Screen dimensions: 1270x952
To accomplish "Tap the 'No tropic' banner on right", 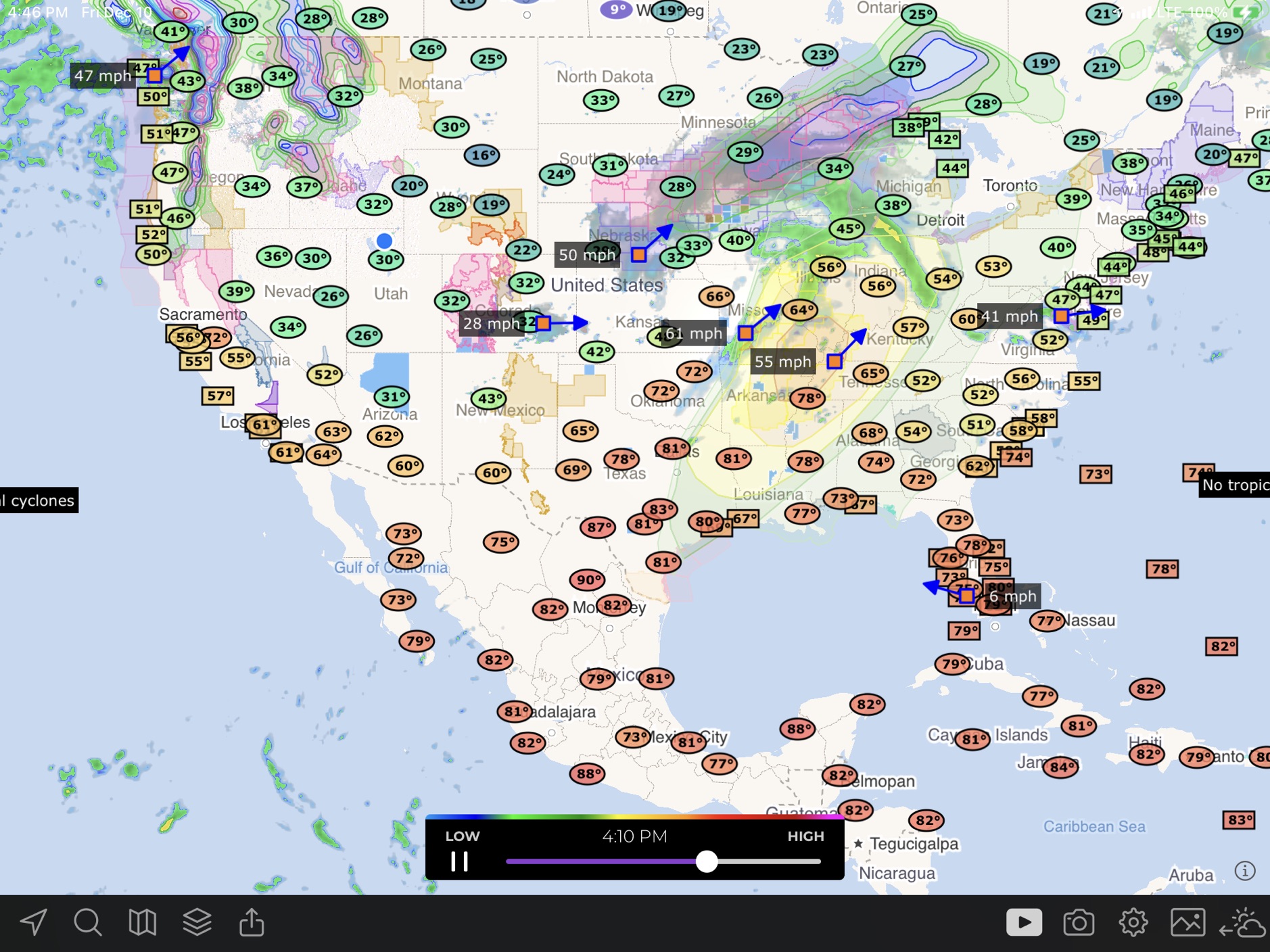I will [x=1234, y=485].
